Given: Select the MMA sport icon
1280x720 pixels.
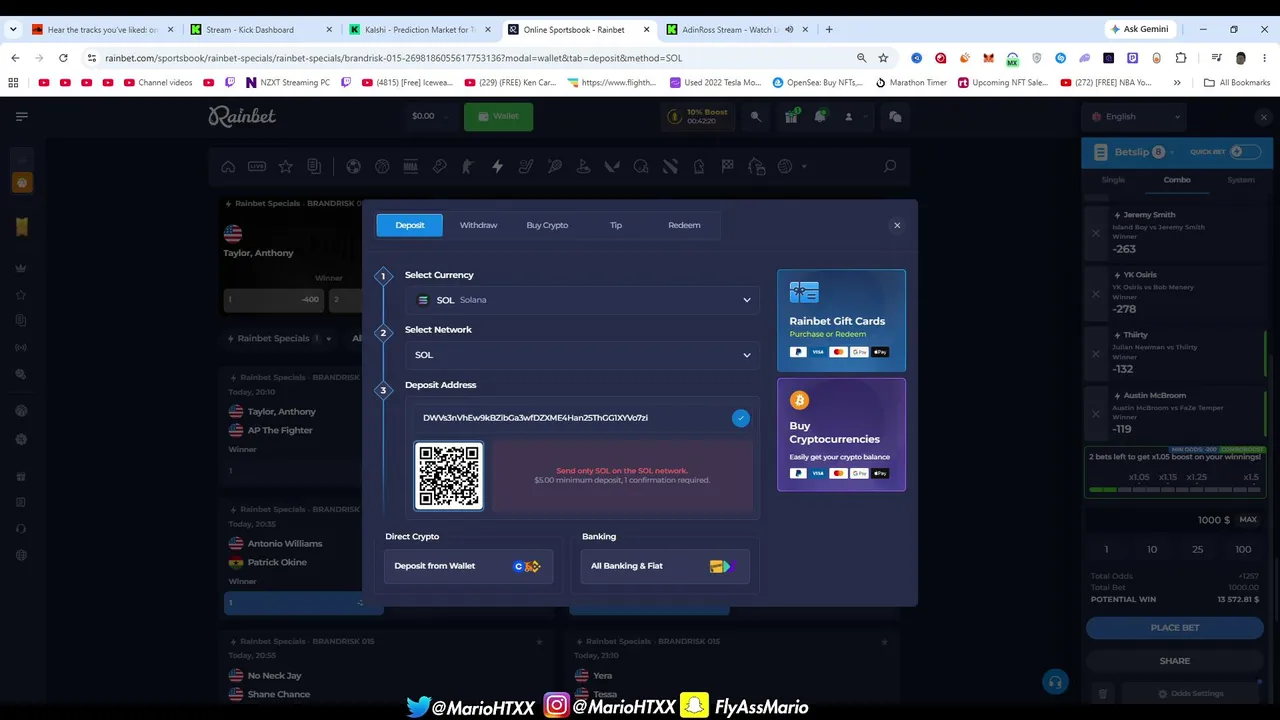Looking at the screenshot, I should 411,166.
